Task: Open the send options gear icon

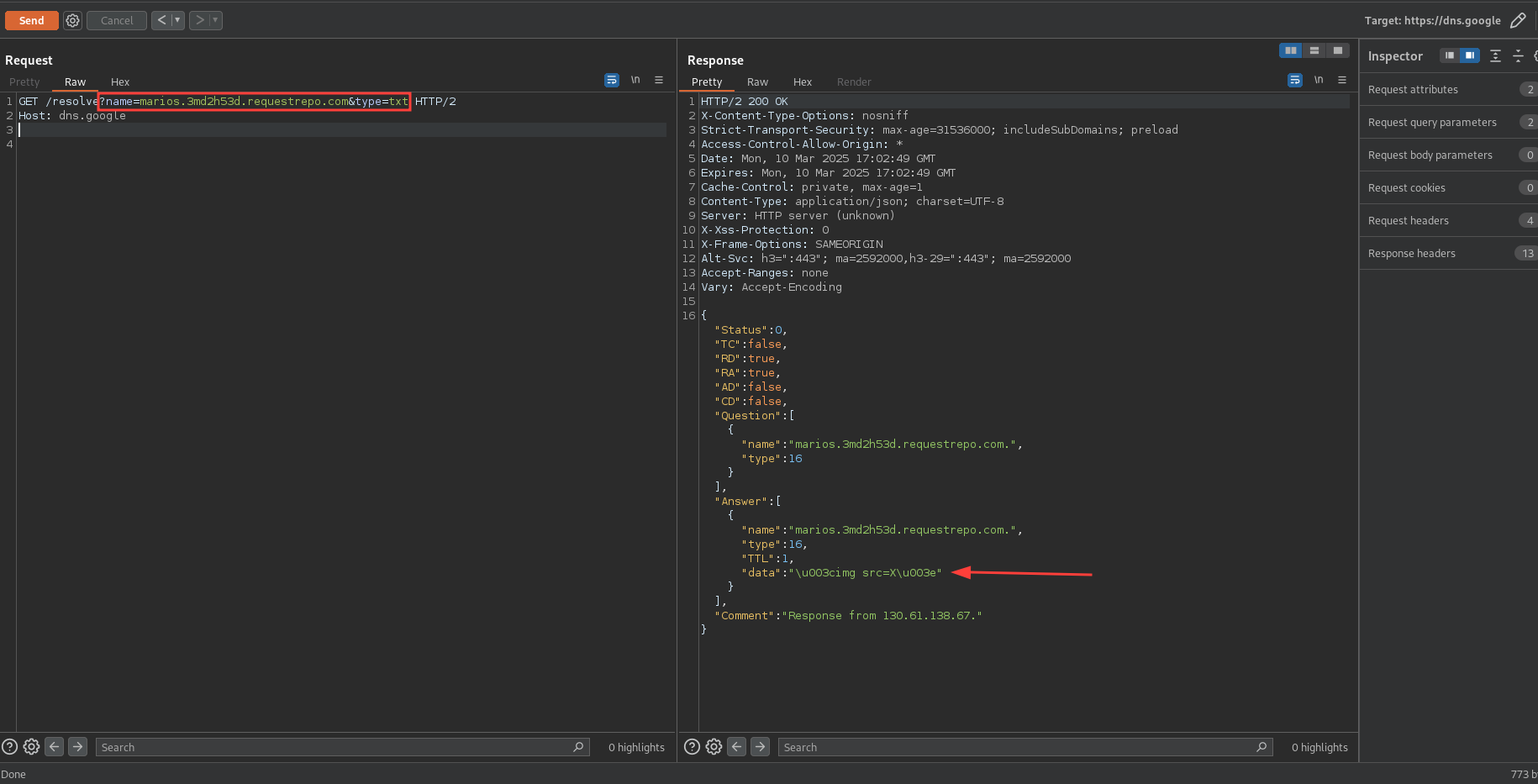Action: (x=73, y=20)
